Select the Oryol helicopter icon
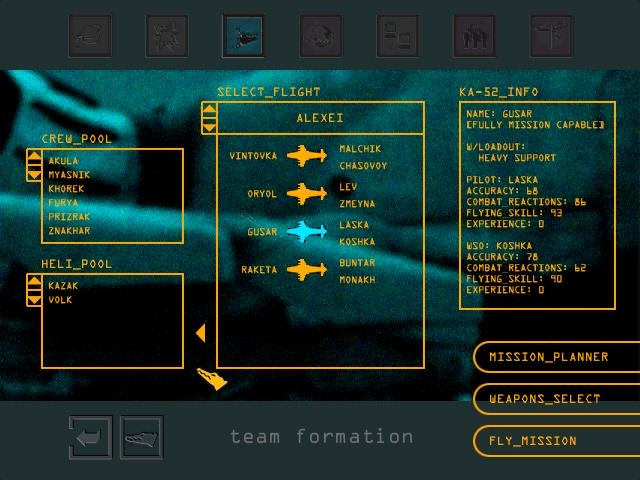This screenshot has height=480, width=640. (x=307, y=193)
